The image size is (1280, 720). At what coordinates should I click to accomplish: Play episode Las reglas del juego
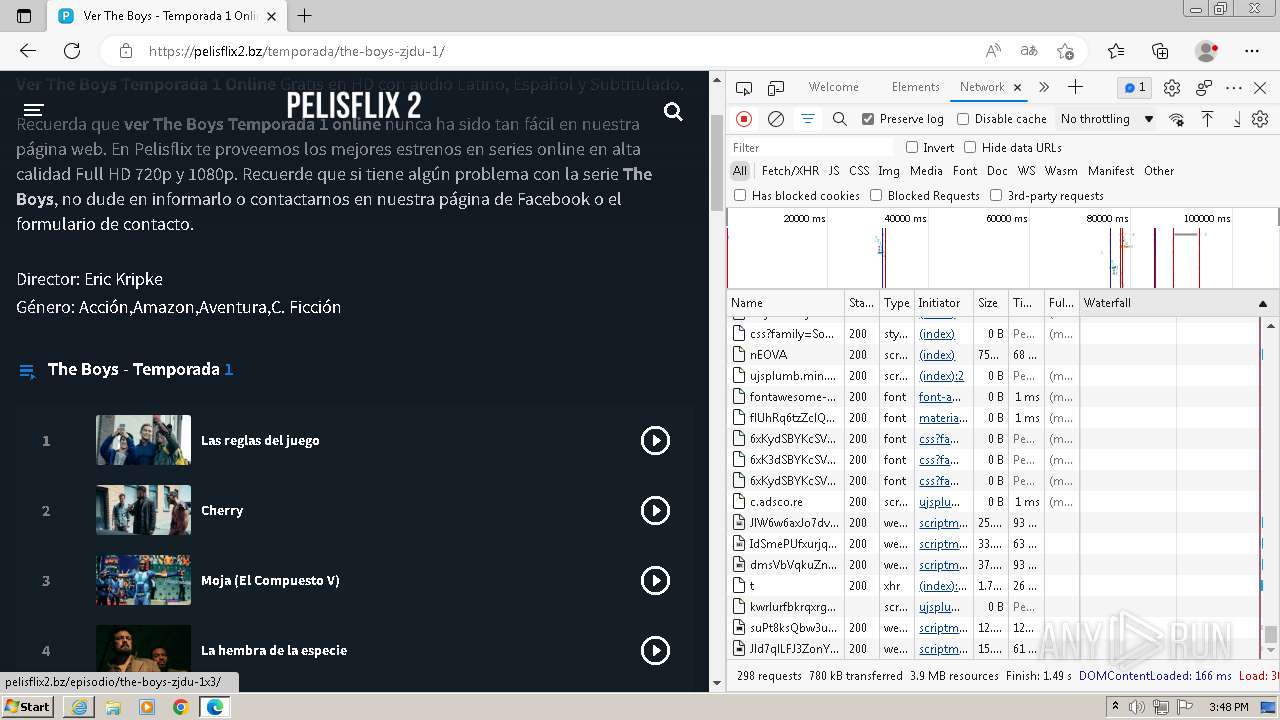click(x=655, y=440)
